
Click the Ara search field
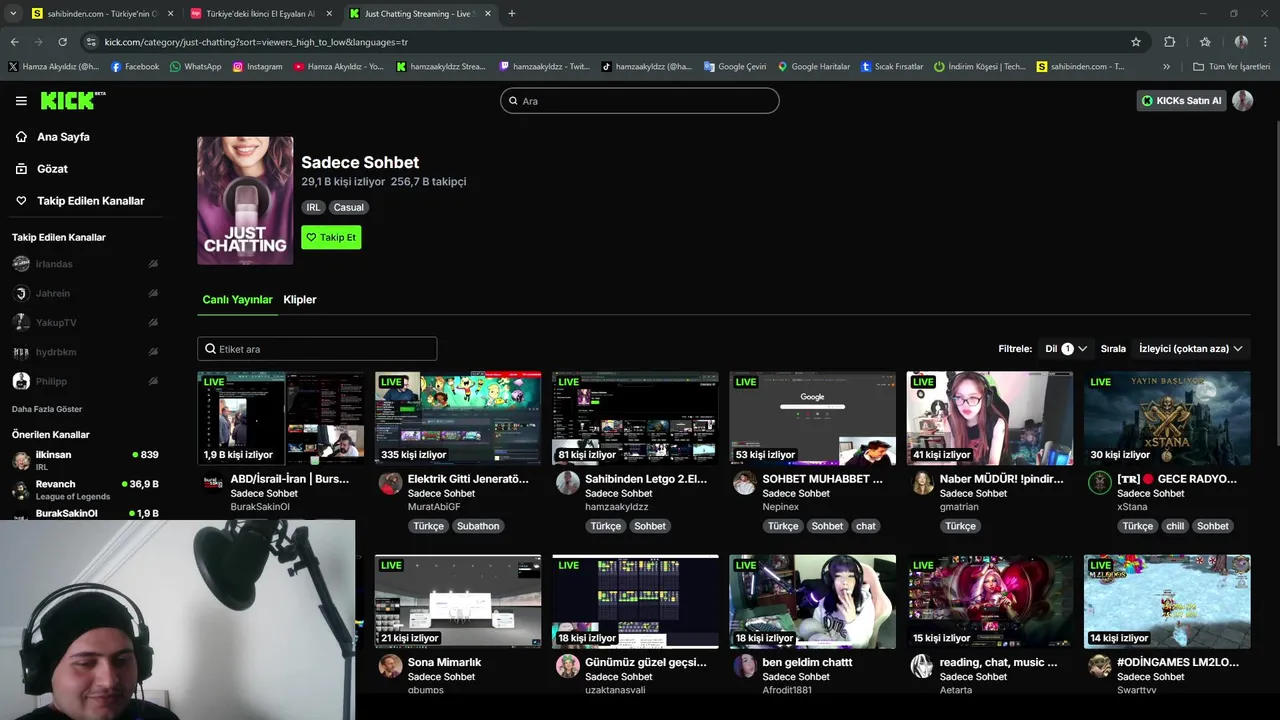640,101
